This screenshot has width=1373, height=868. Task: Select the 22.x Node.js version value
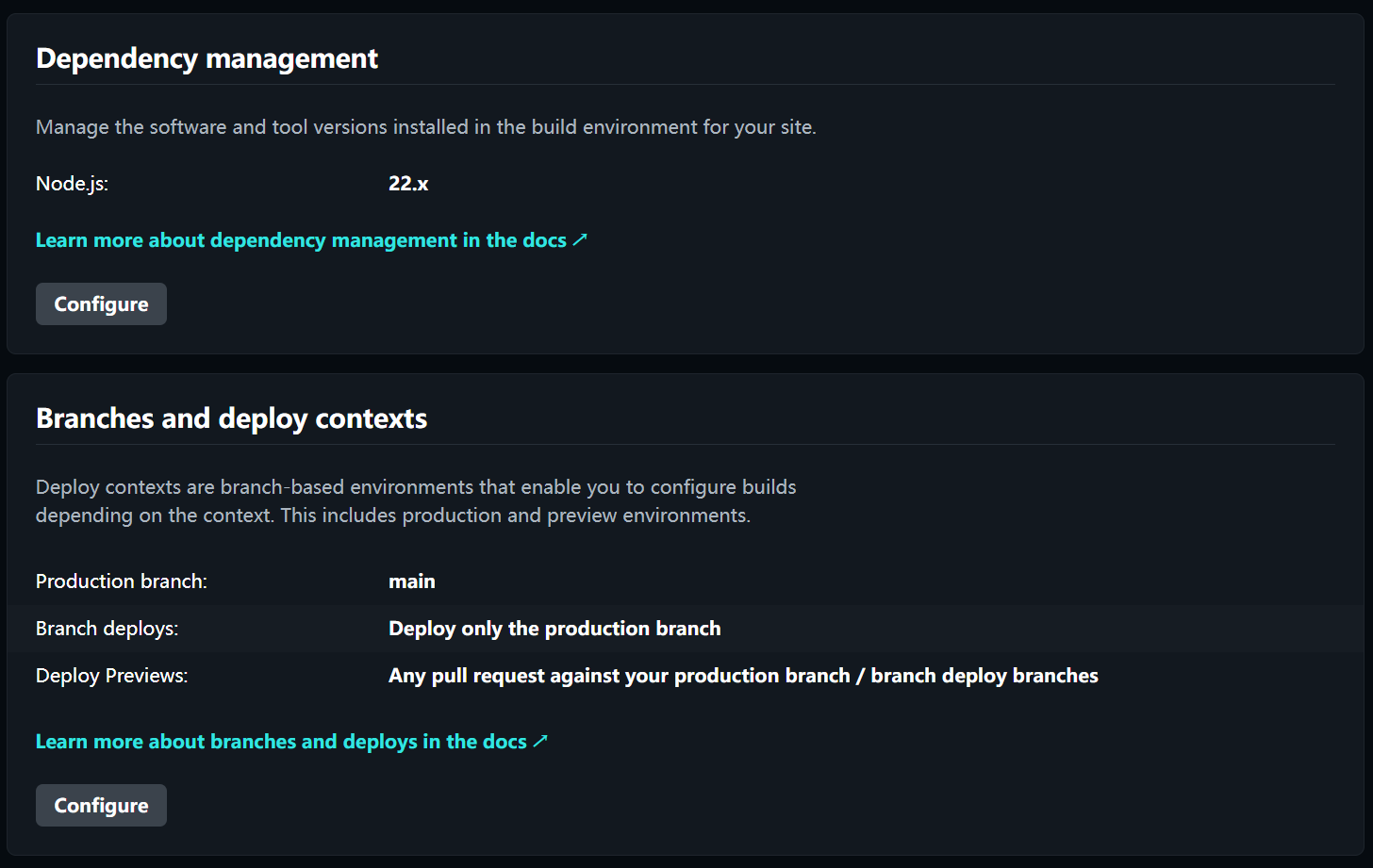pos(408,184)
